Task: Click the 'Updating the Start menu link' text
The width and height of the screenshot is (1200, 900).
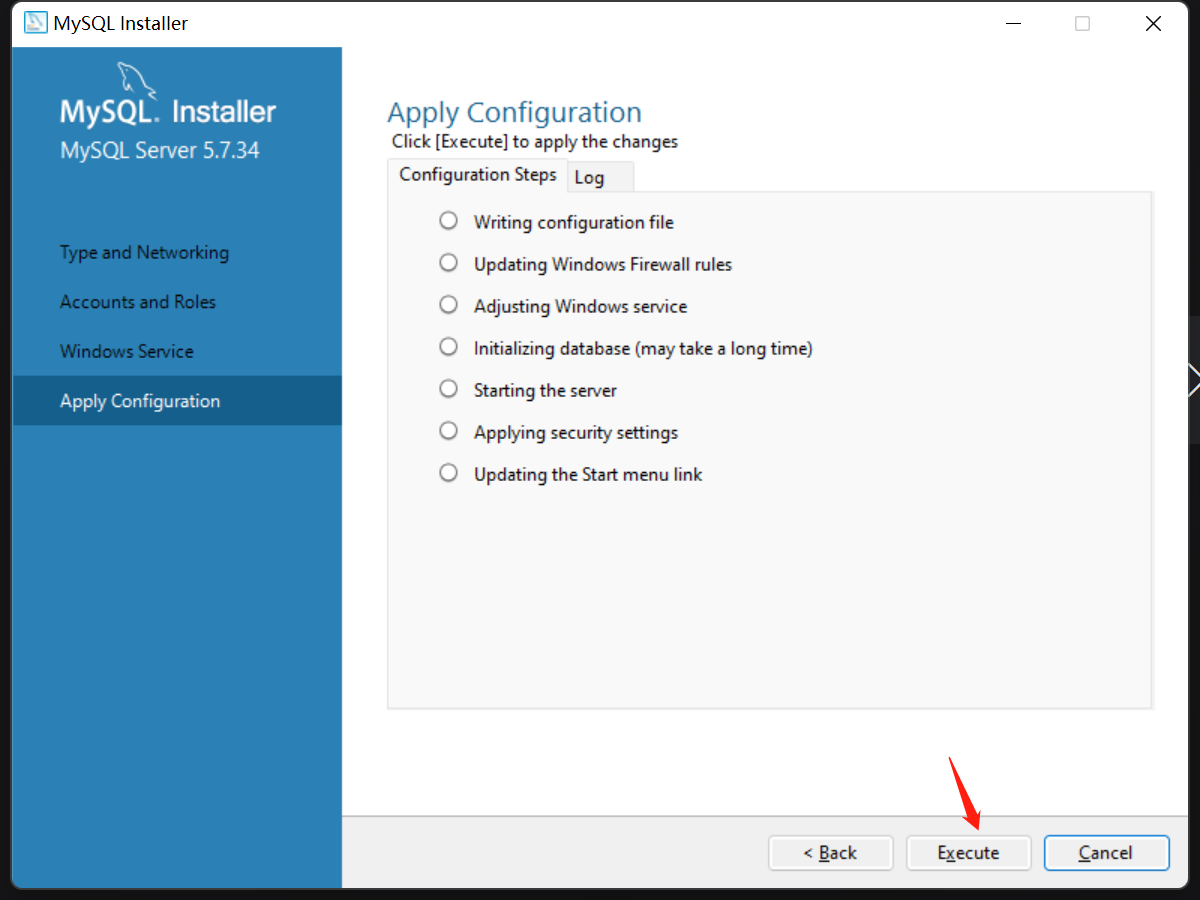Action: coord(588,475)
